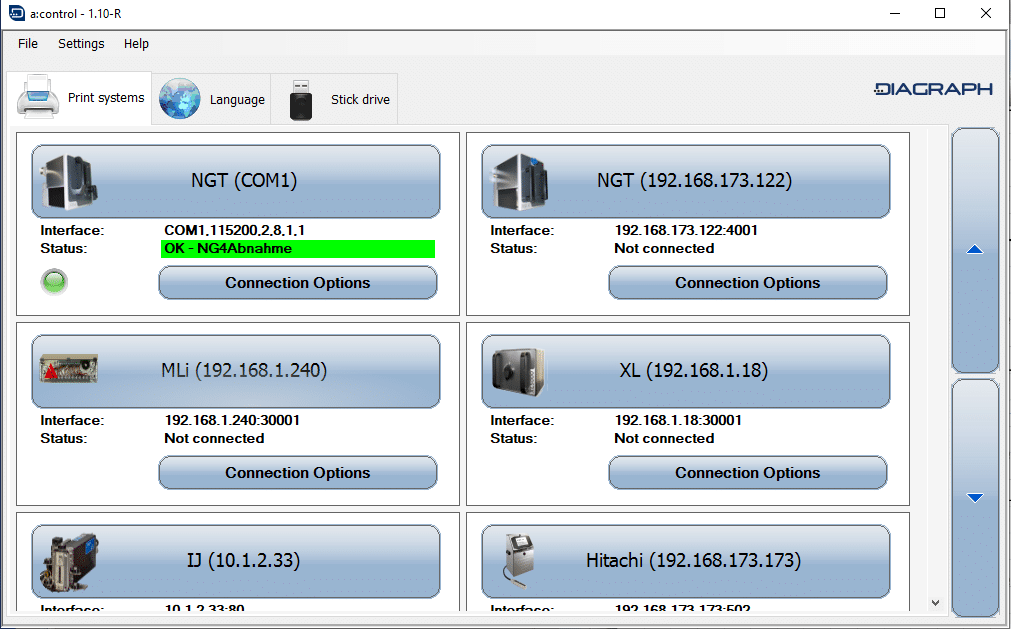Switch to the Language tab
The height and width of the screenshot is (629, 1011).
click(211, 99)
